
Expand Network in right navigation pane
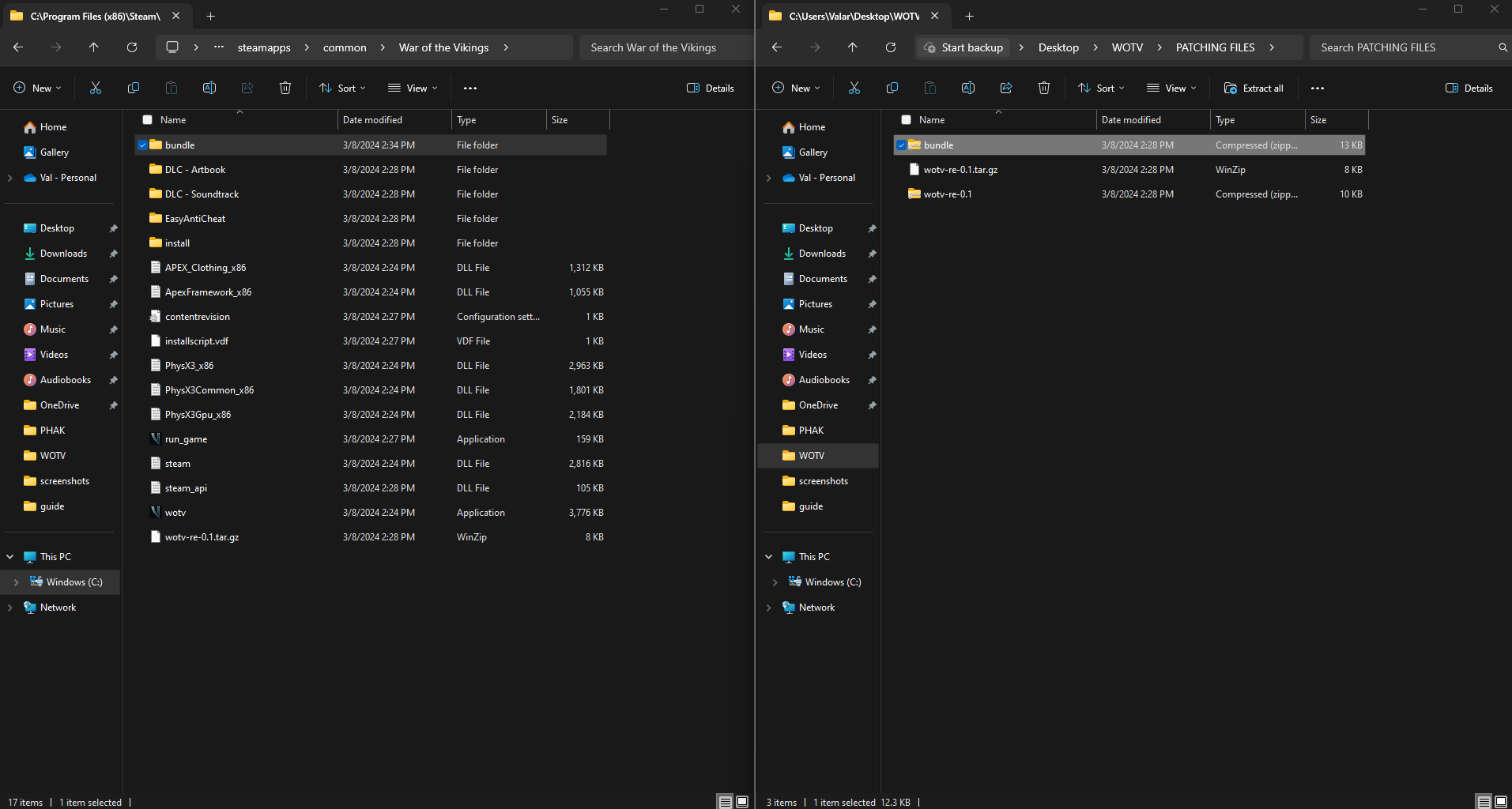pyautogui.click(x=768, y=608)
